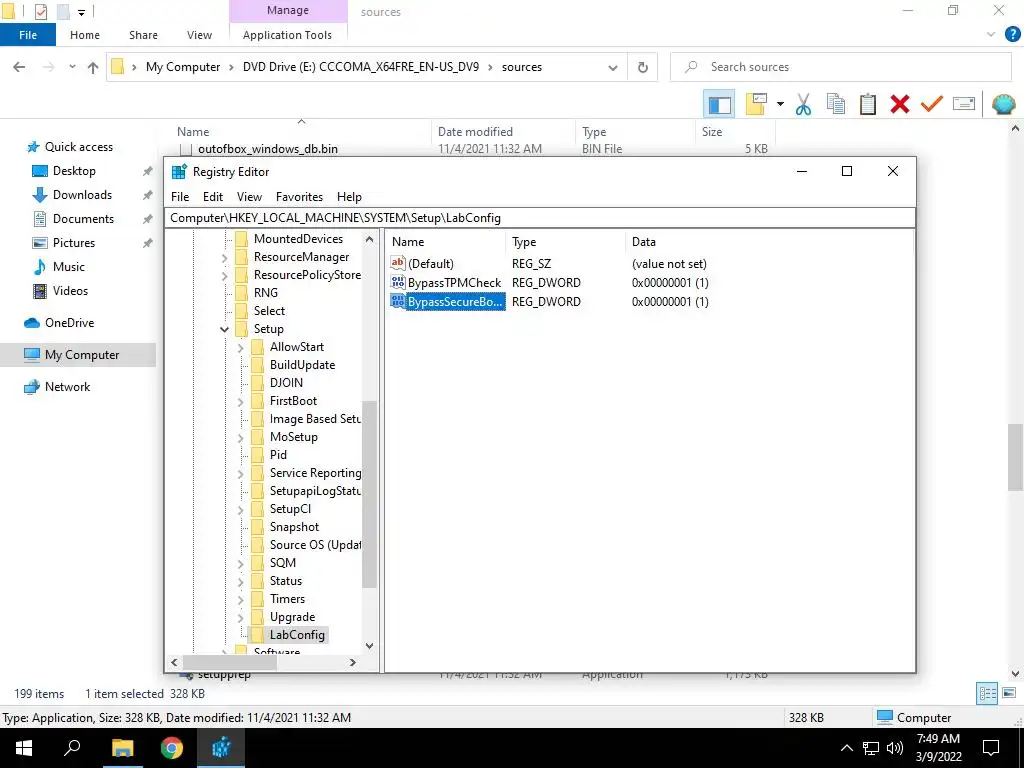Open Explorer Help question mark icon
The image size is (1024, 768).
tap(1012, 35)
